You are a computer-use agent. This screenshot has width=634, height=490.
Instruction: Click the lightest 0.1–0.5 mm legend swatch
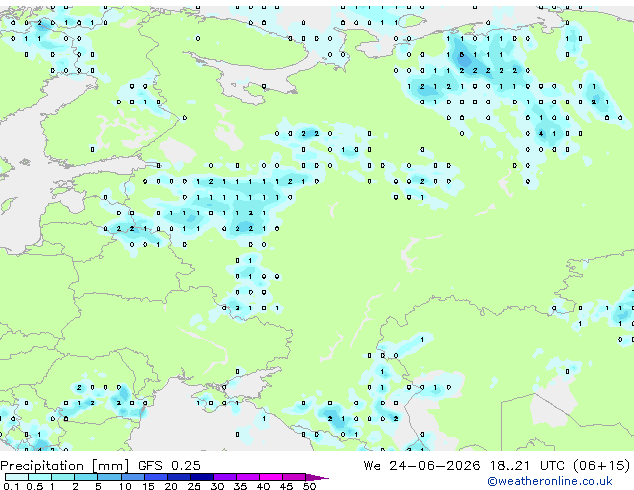pos(17,477)
